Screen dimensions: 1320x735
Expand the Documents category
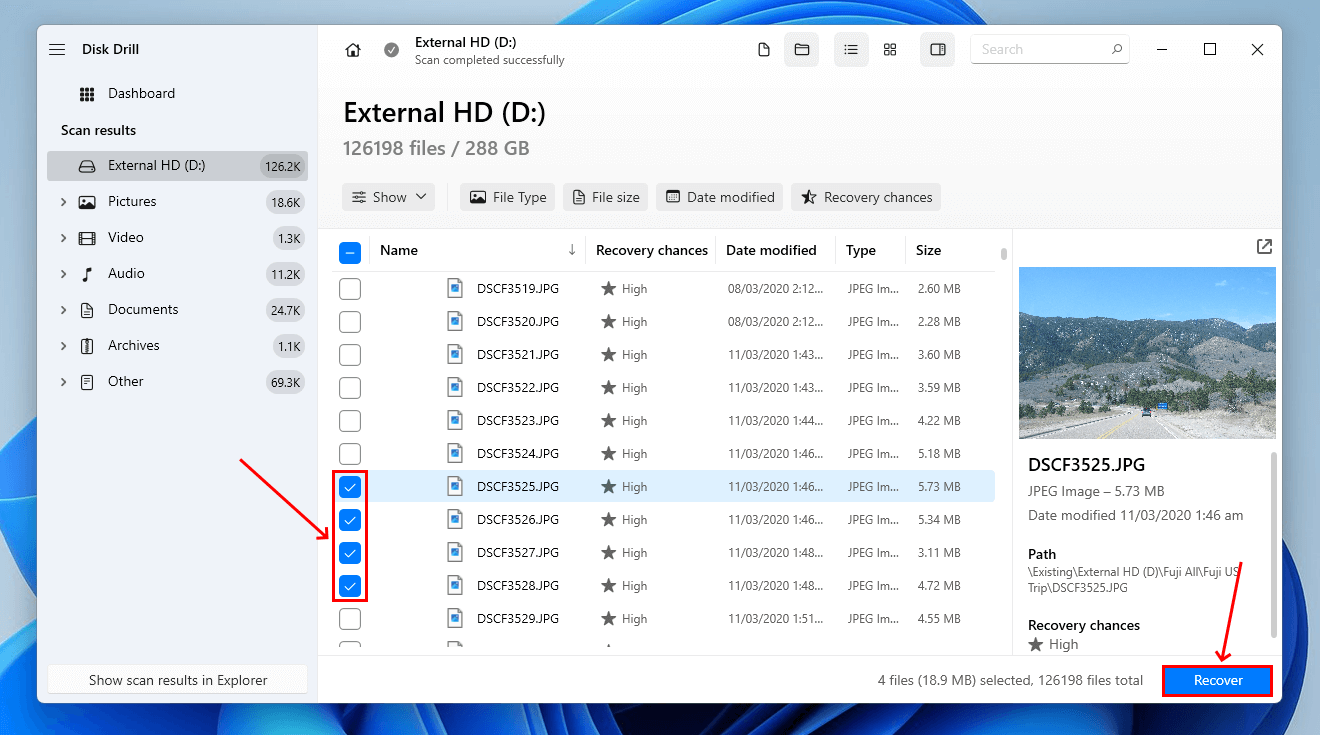64,310
